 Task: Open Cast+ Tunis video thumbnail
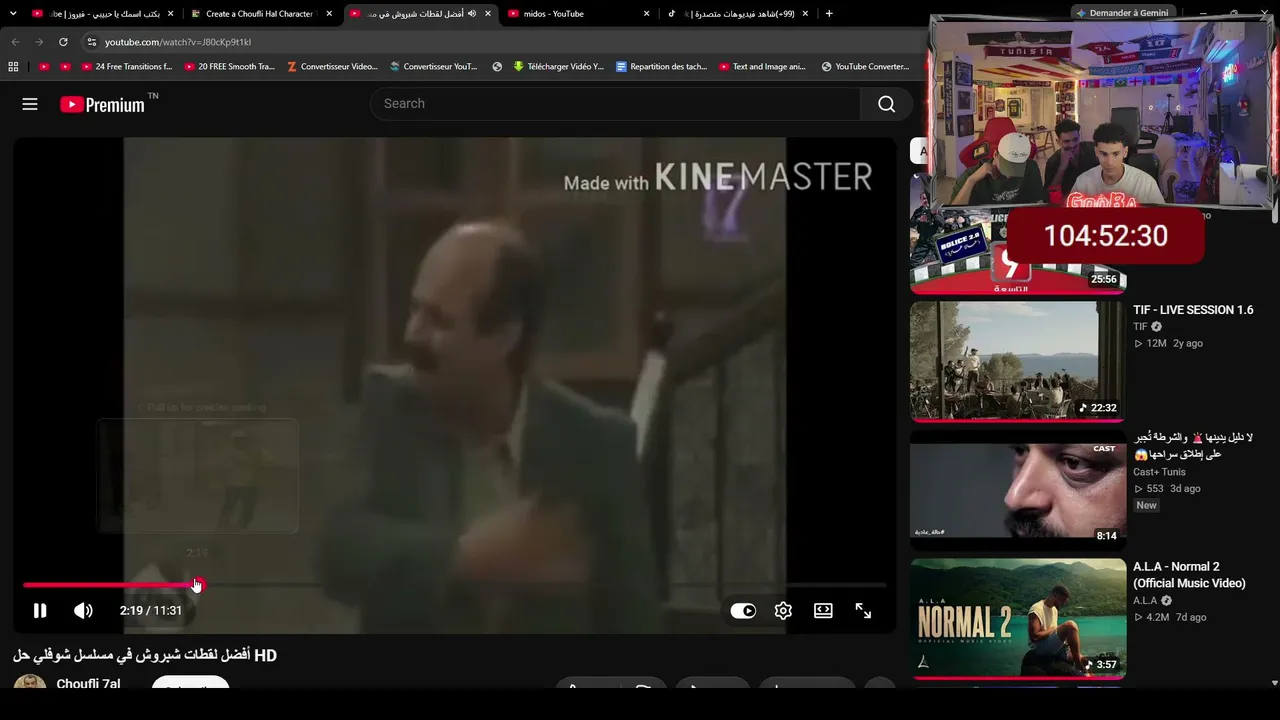[1018, 490]
